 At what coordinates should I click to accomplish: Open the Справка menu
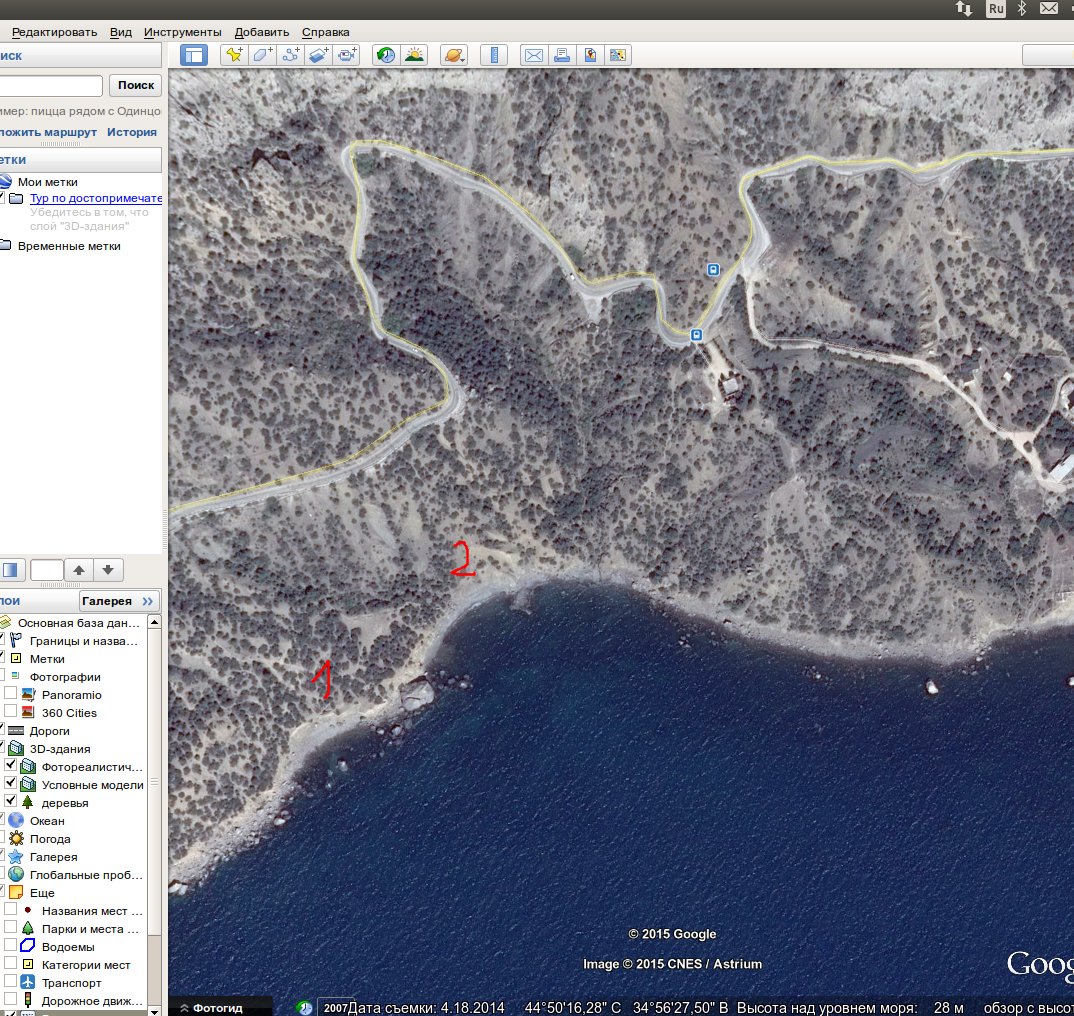325,32
